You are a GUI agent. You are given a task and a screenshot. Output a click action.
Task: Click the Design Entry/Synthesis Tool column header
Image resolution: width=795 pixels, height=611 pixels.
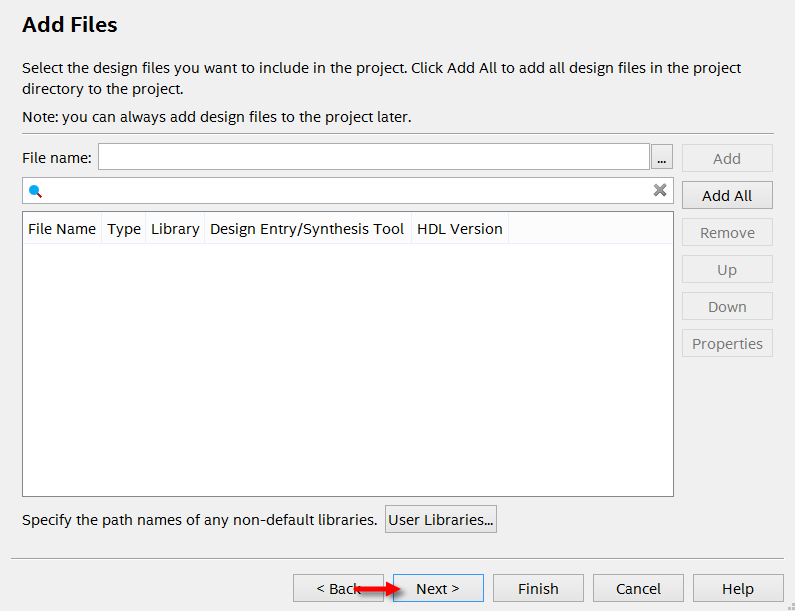[307, 229]
